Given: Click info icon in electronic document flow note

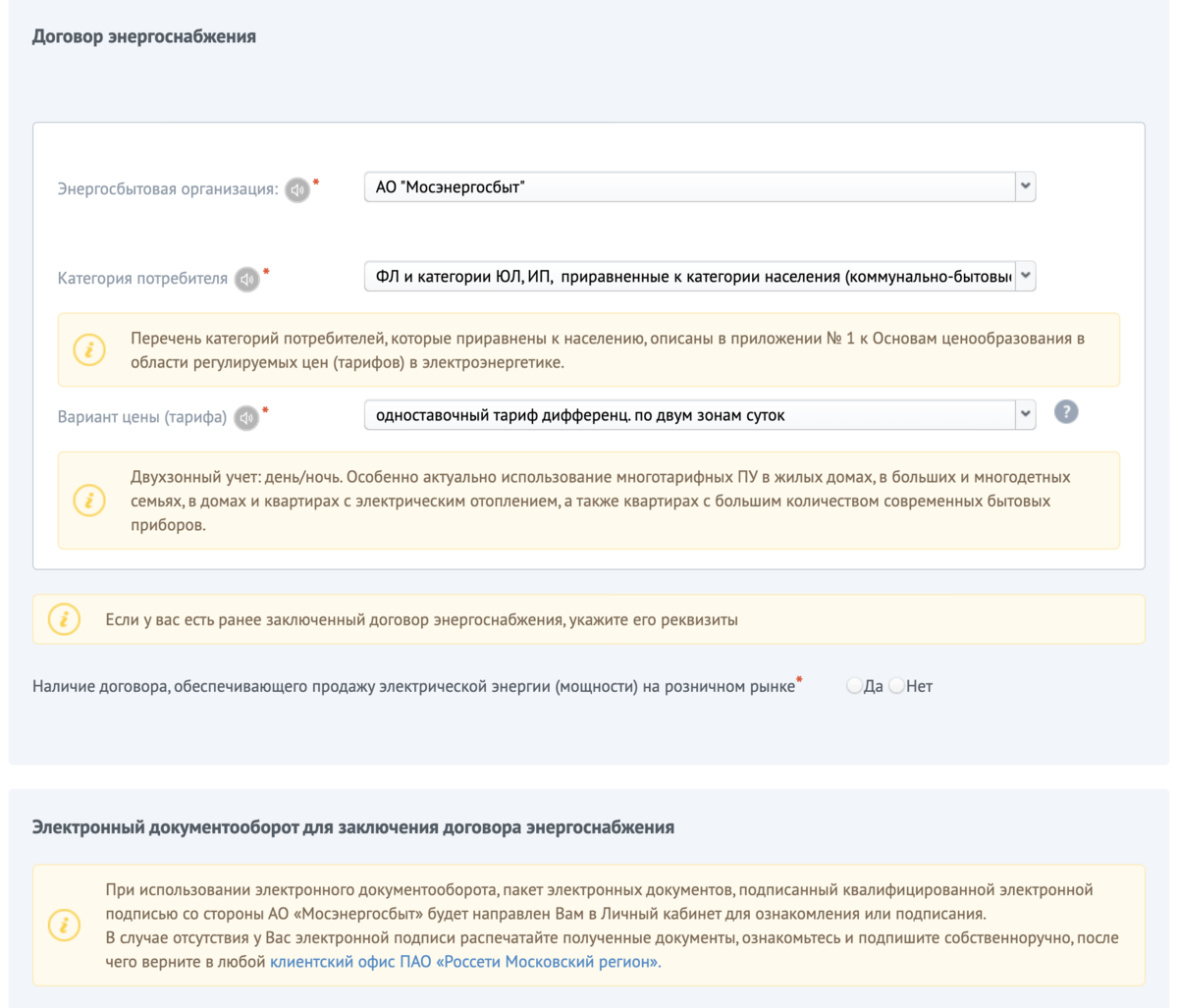Looking at the screenshot, I should click(x=65, y=926).
